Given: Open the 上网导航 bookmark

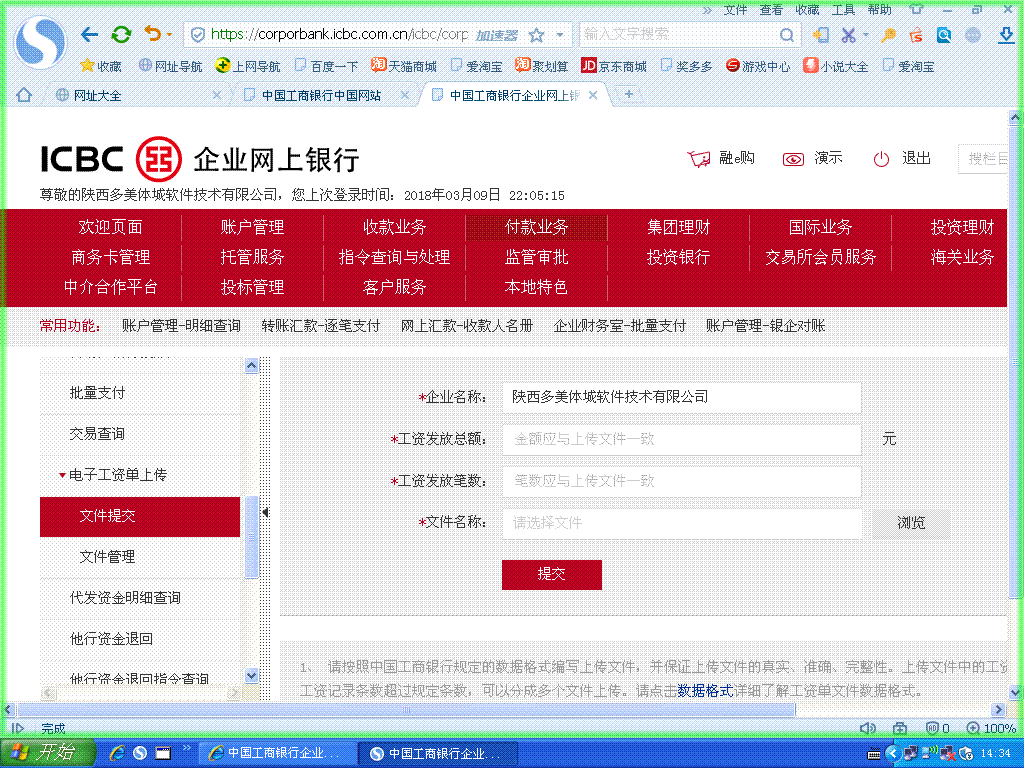Looking at the screenshot, I should (248, 66).
